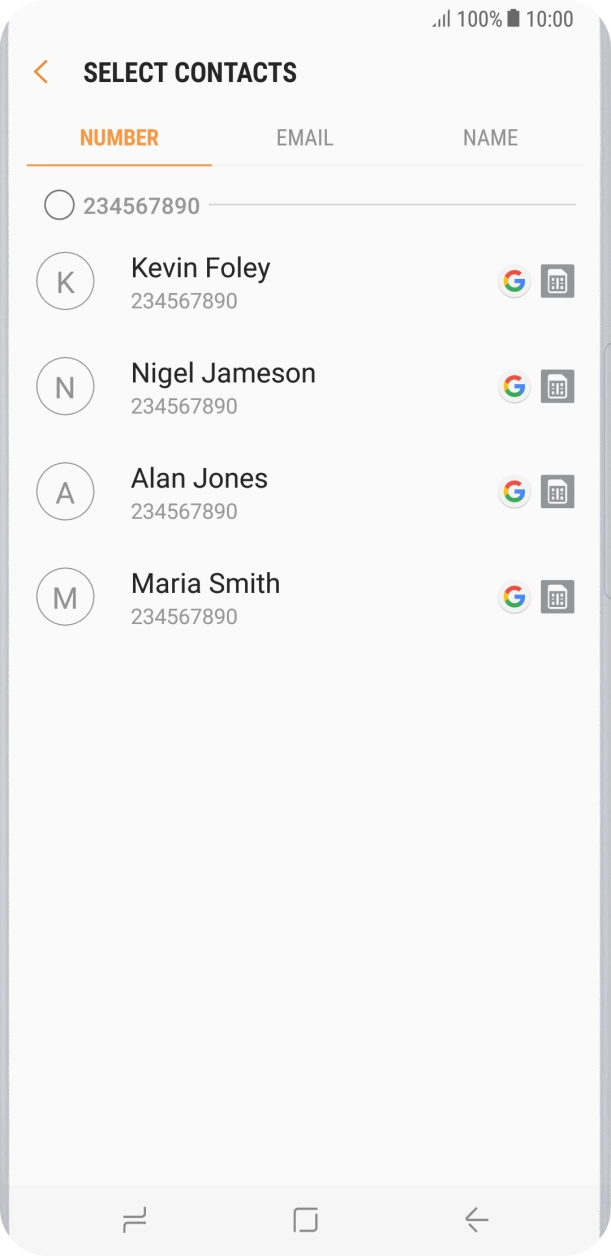Tap Google icon next to Alan Jones
The image size is (611, 1256).
(514, 492)
